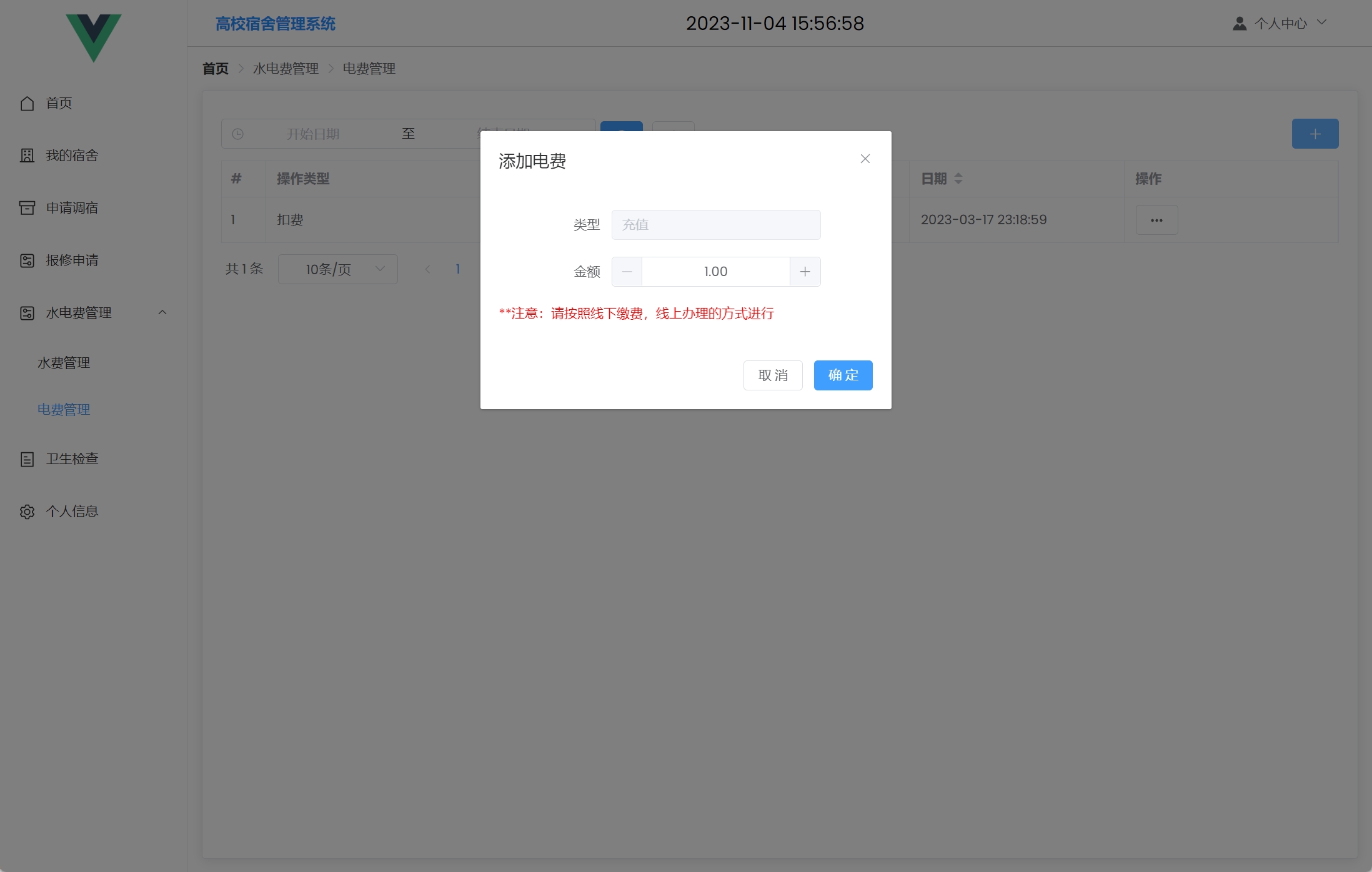This screenshot has height=872, width=1372.
Task: Sort table by 日期 column
Action: (958, 179)
